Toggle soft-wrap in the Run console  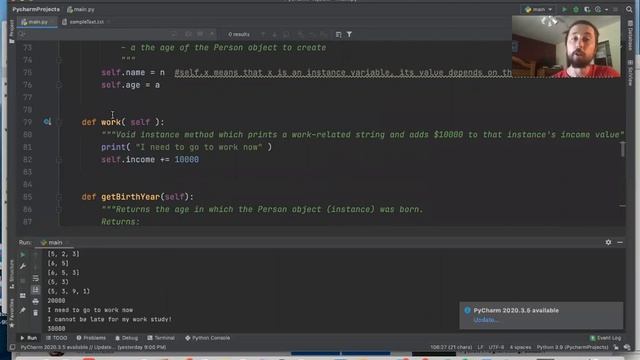[x=36, y=278]
